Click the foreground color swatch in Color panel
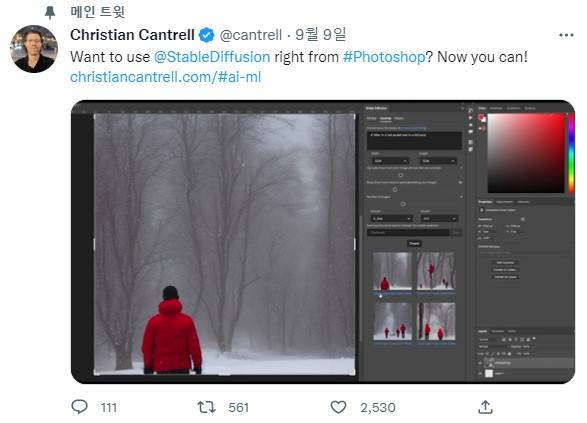This screenshot has height=423, width=587. click(x=481, y=117)
